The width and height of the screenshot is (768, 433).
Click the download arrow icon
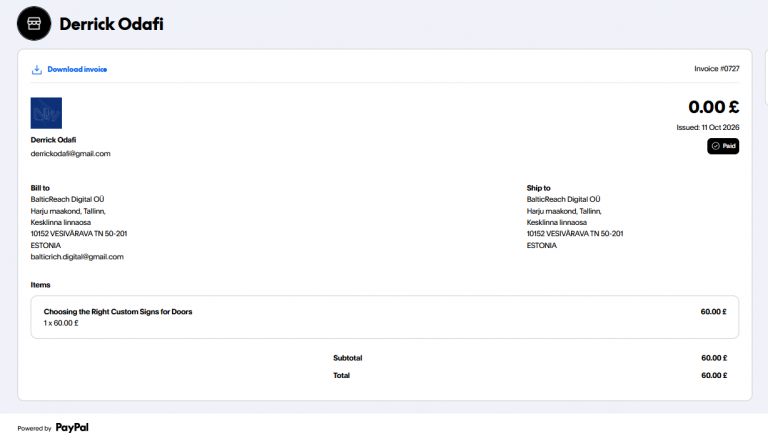tap(37, 70)
